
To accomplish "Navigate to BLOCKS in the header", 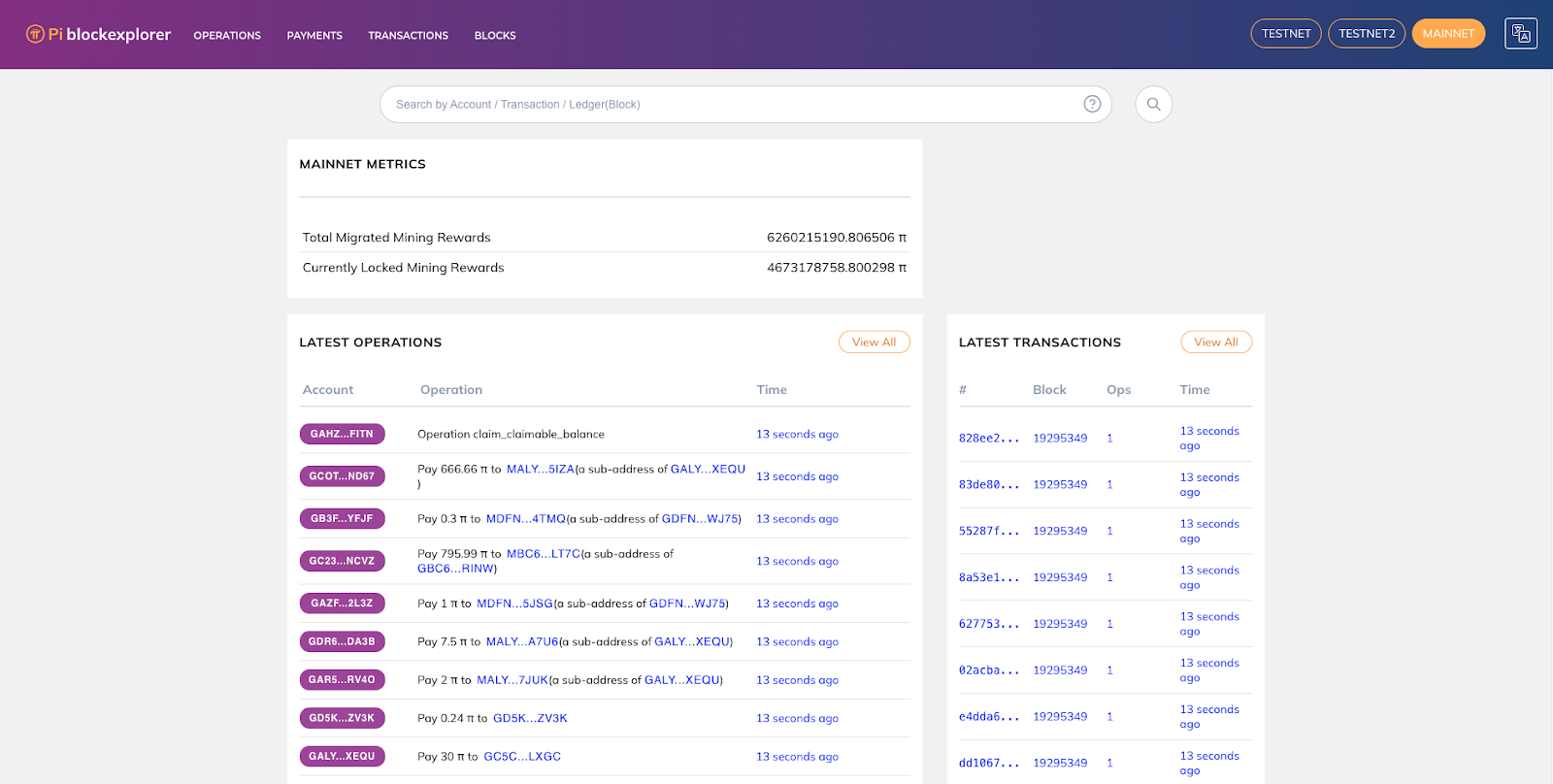I will coord(495,36).
